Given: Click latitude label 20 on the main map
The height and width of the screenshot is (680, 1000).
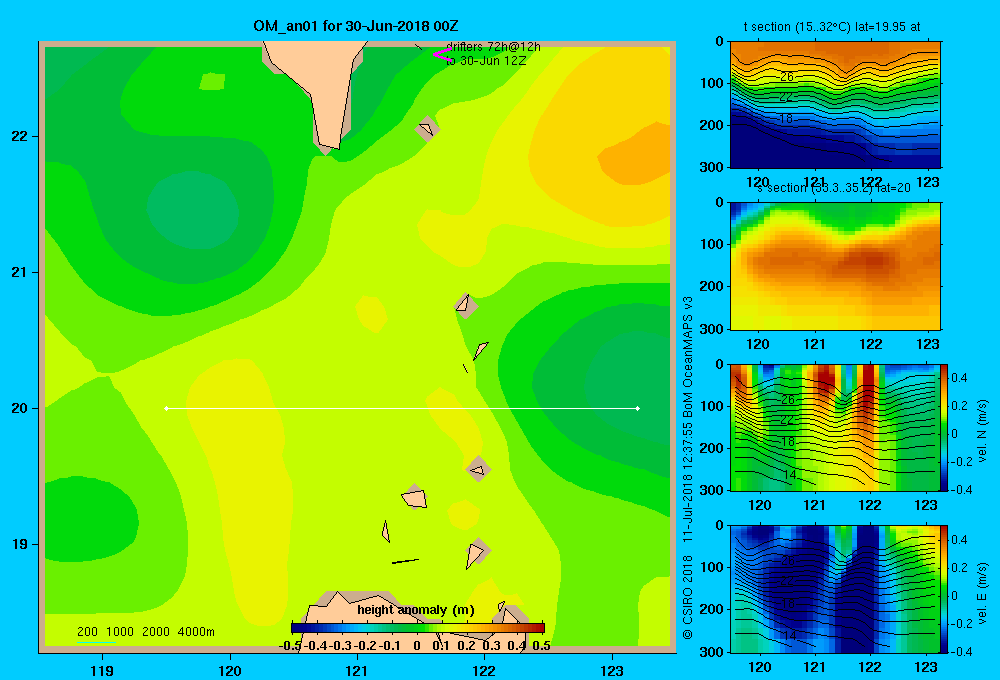Looking at the screenshot, I should point(20,408).
